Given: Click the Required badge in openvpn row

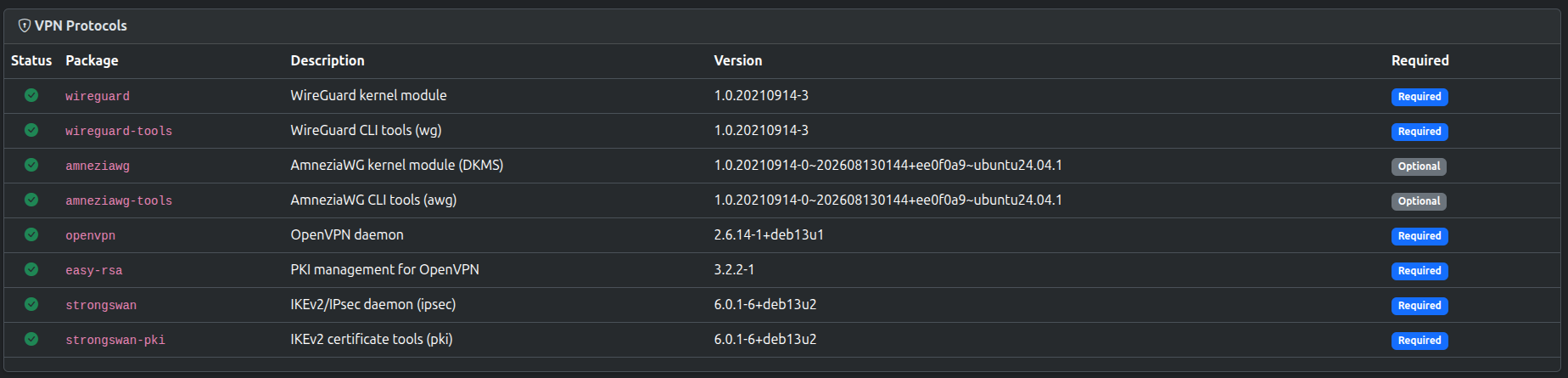Looking at the screenshot, I should coord(1420,236).
